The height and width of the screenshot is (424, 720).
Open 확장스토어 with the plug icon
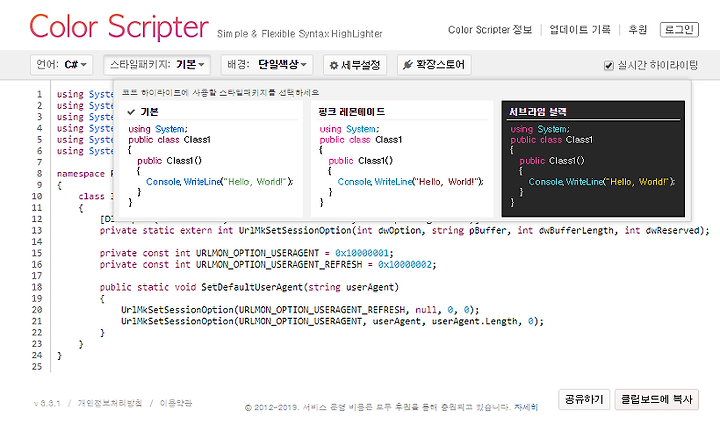click(x=434, y=65)
